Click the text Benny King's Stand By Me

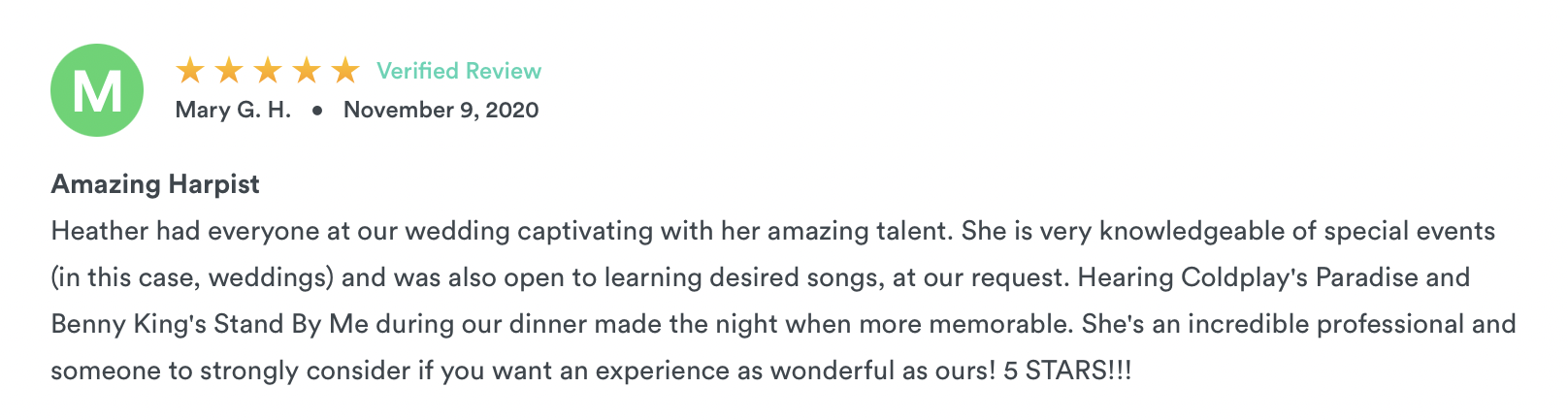point(210,324)
